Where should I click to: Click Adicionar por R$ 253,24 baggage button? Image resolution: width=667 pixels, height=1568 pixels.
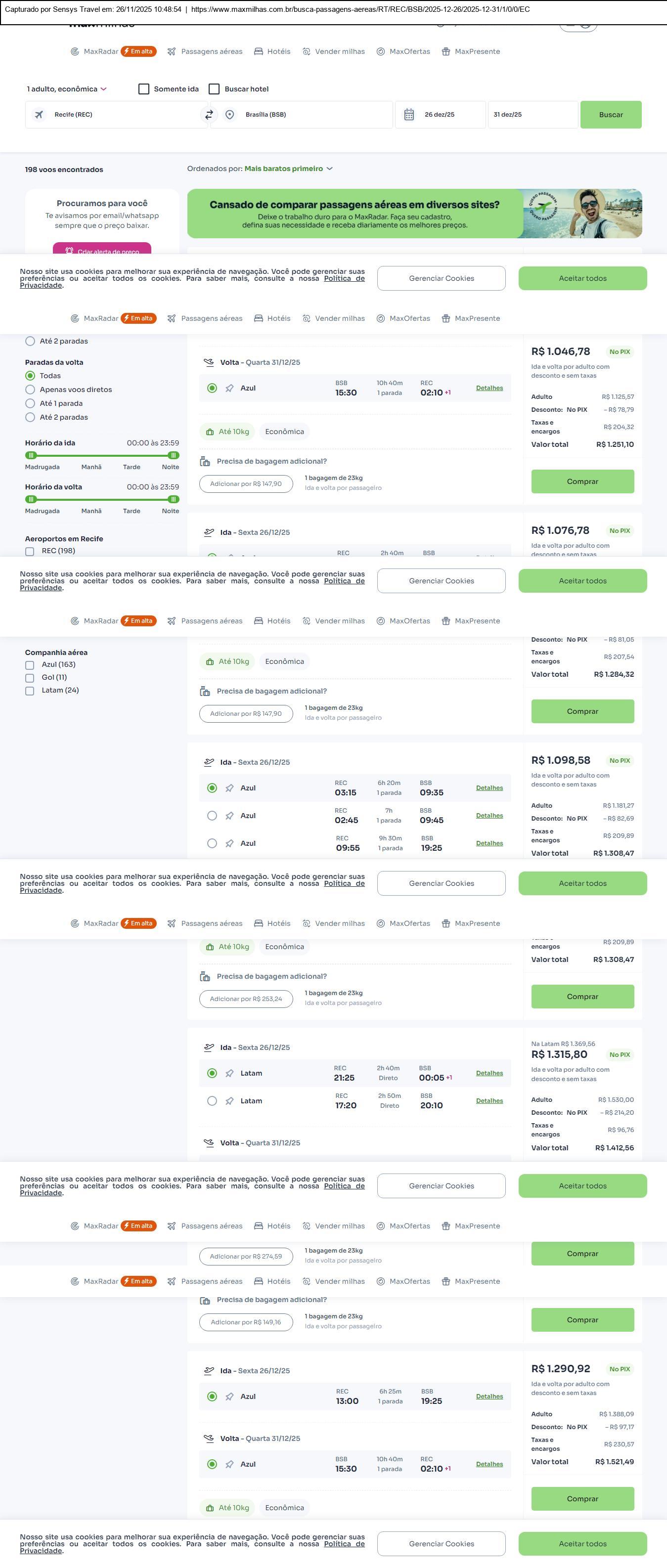[246, 999]
